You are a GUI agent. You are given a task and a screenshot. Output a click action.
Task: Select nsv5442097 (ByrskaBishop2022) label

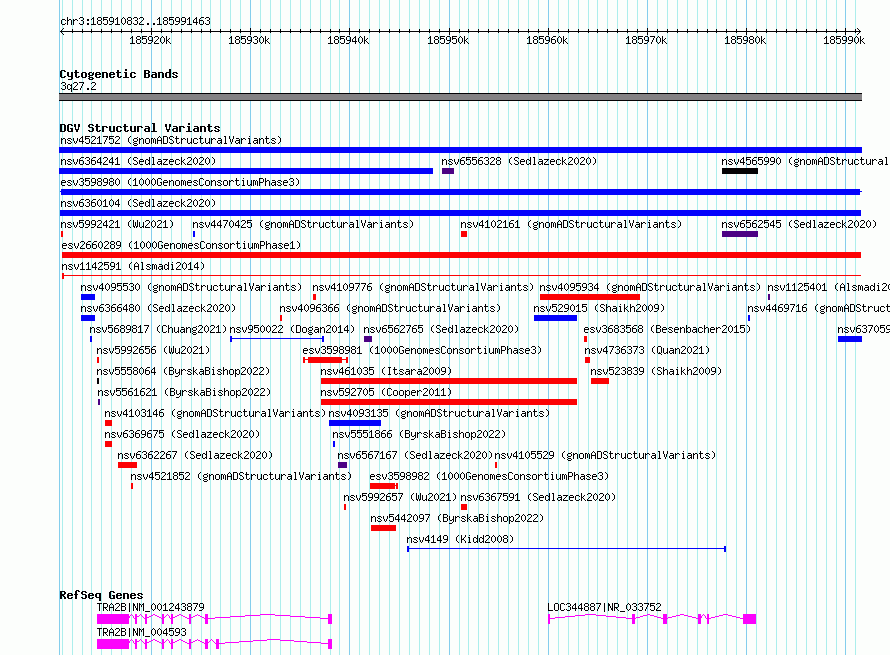click(457, 518)
